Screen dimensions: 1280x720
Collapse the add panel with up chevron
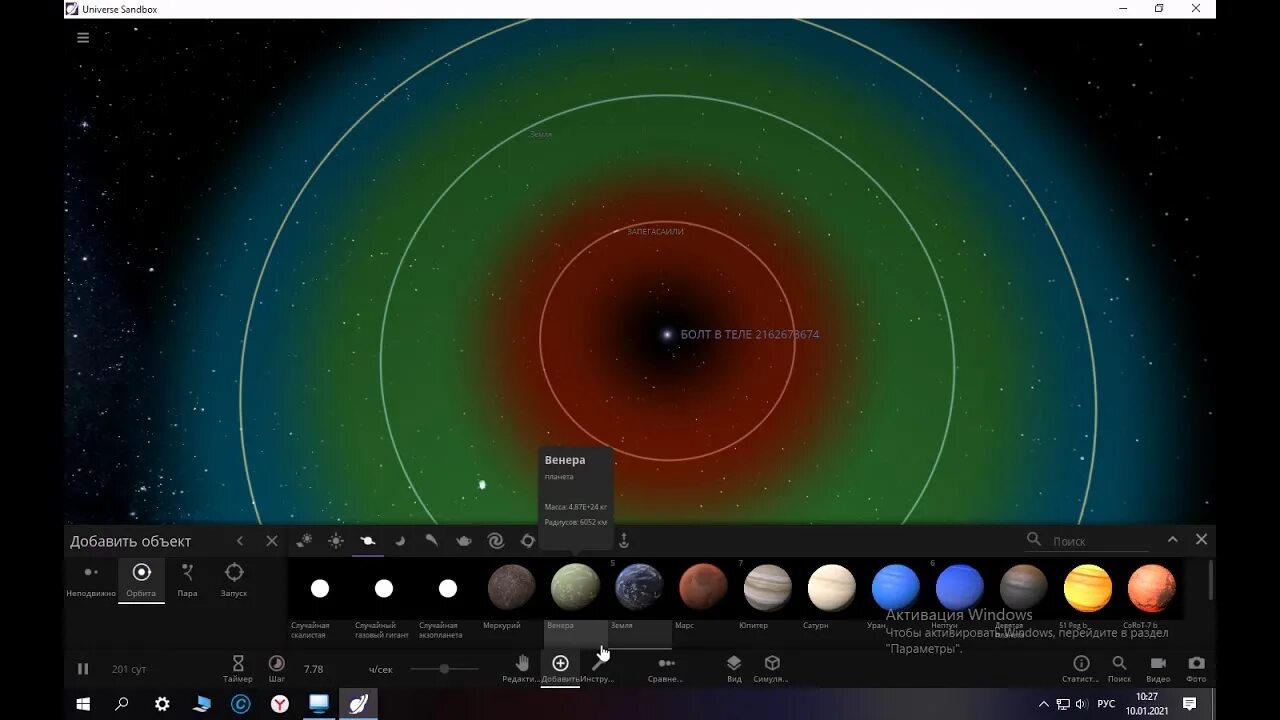1172,540
